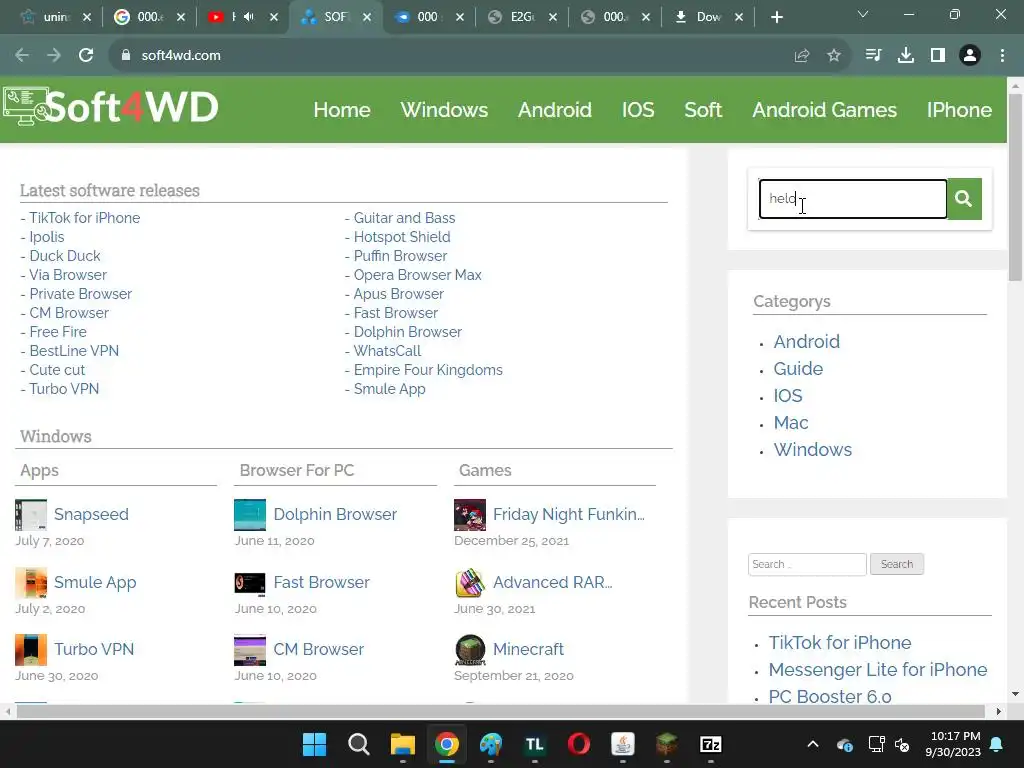1024x768 pixels.
Task: Switch to the E2G tab
Action: tap(522, 17)
